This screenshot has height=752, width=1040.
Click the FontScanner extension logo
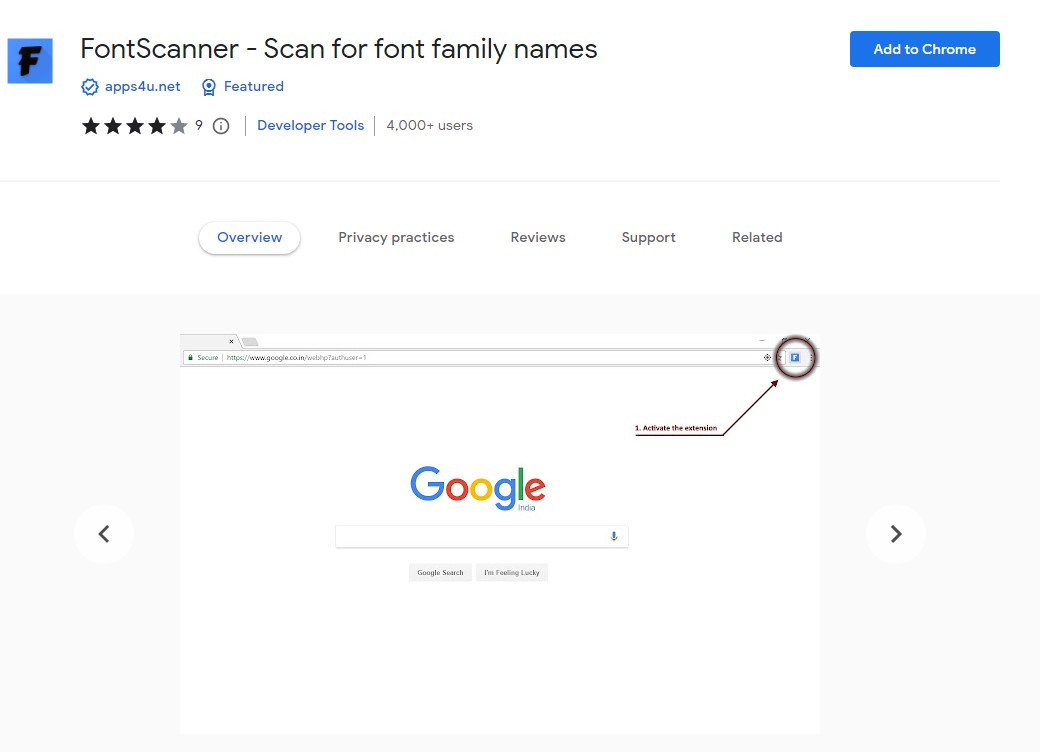(30, 60)
